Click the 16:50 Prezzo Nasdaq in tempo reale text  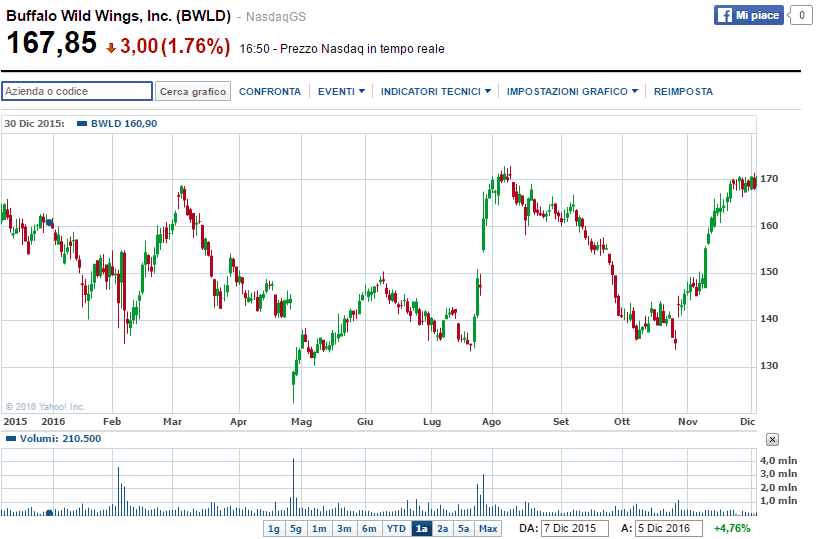tap(342, 49)
